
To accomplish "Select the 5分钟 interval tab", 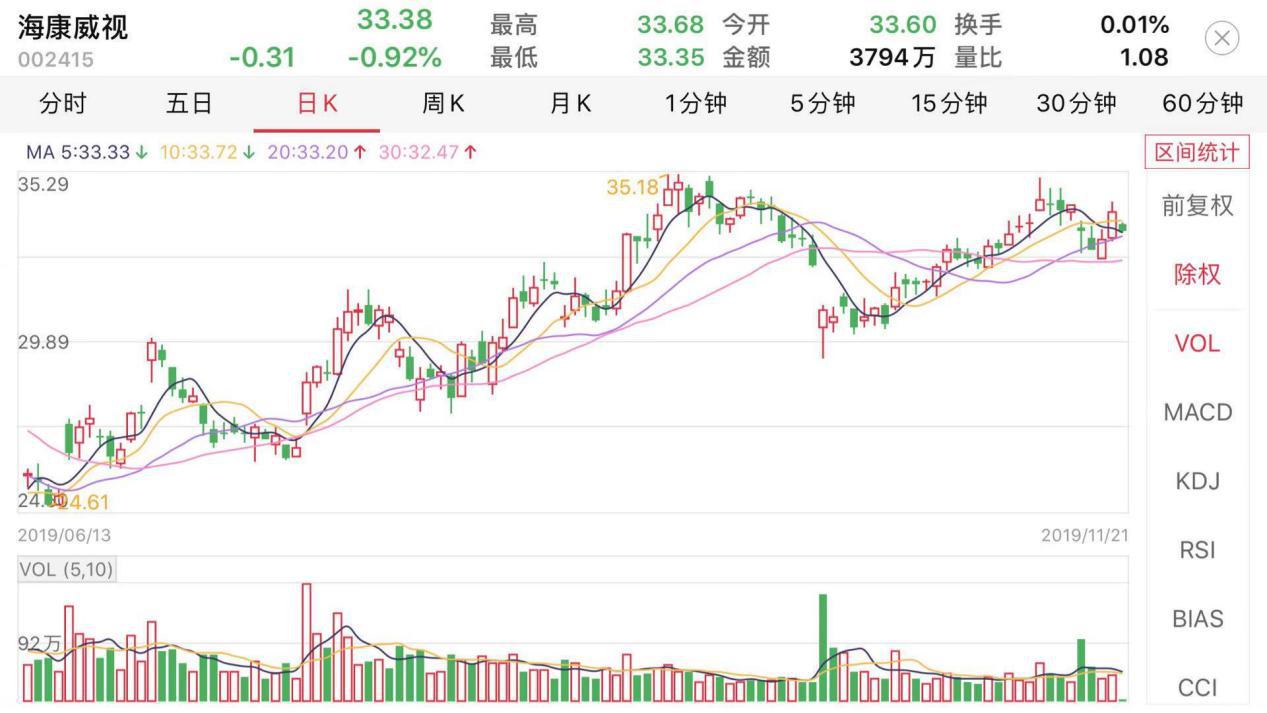I will coord(823,103).
